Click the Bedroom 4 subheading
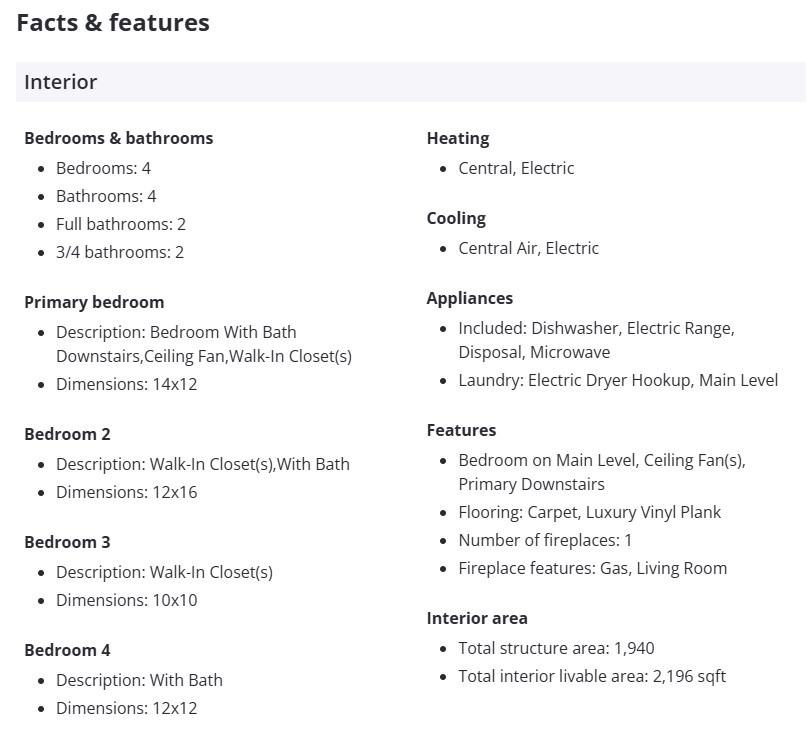 click(67, 650)
